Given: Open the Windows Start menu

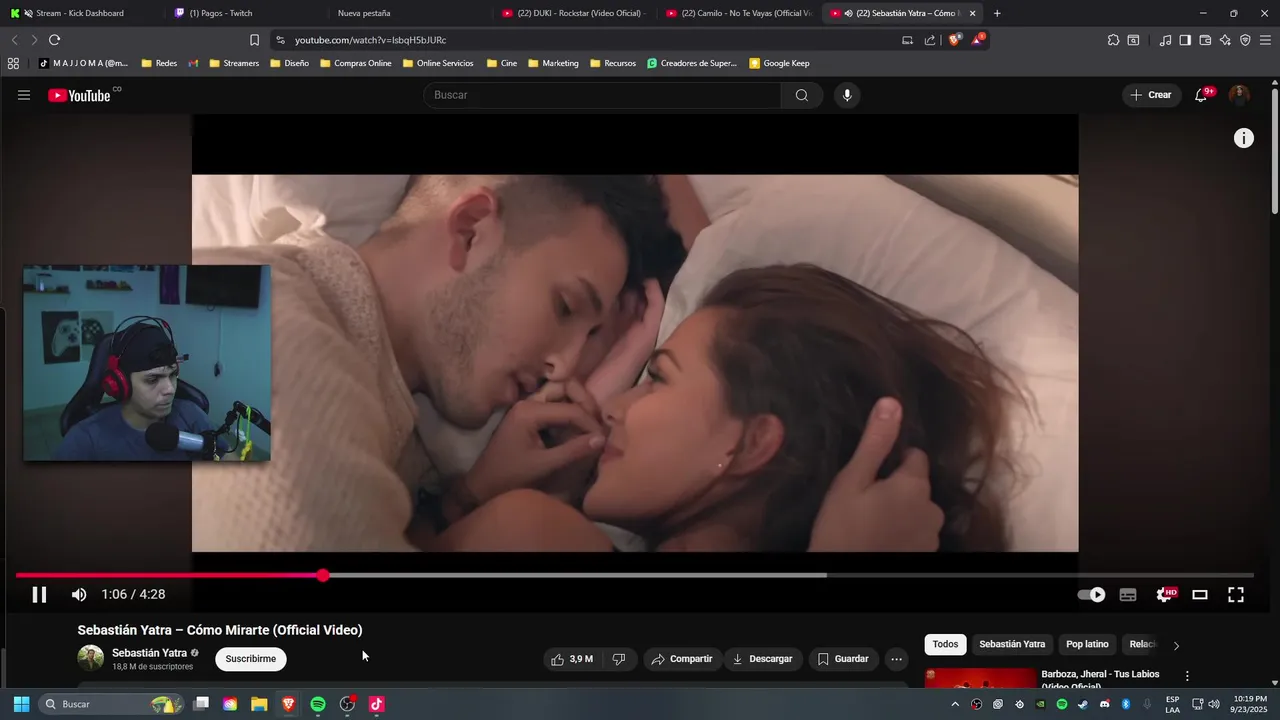Looking at the screenshot, I should 21,704.
